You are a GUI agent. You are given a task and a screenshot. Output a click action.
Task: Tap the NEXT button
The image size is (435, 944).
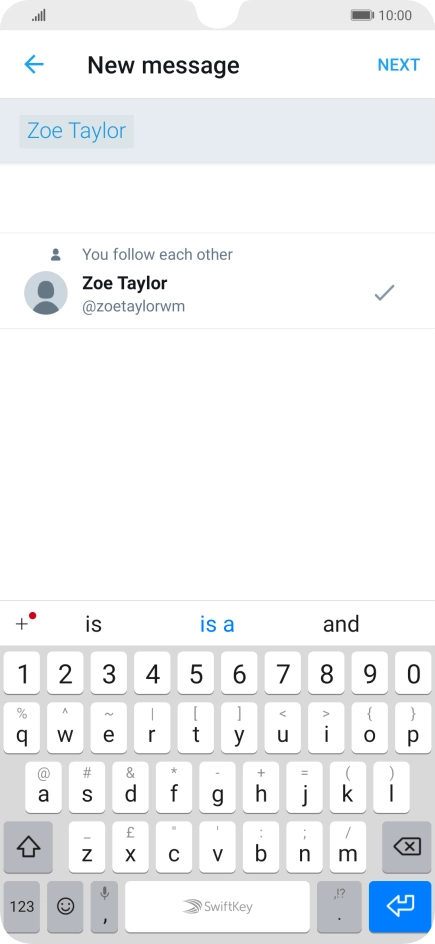(x=398, y=65)
